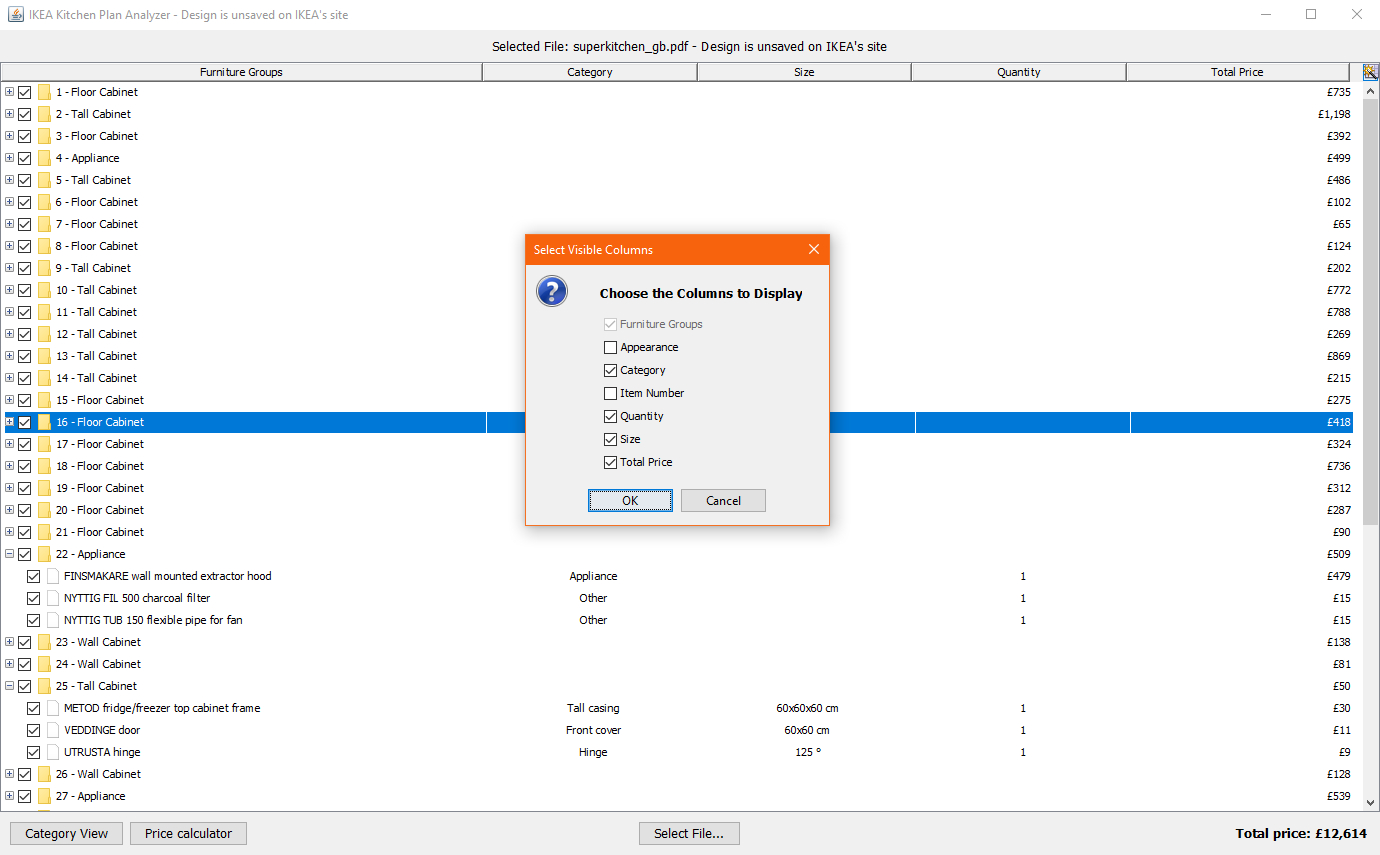Uncheck the Total Price column checkbox
The width and height of the screenshot is (1380, 855).
tap(610, 463)
